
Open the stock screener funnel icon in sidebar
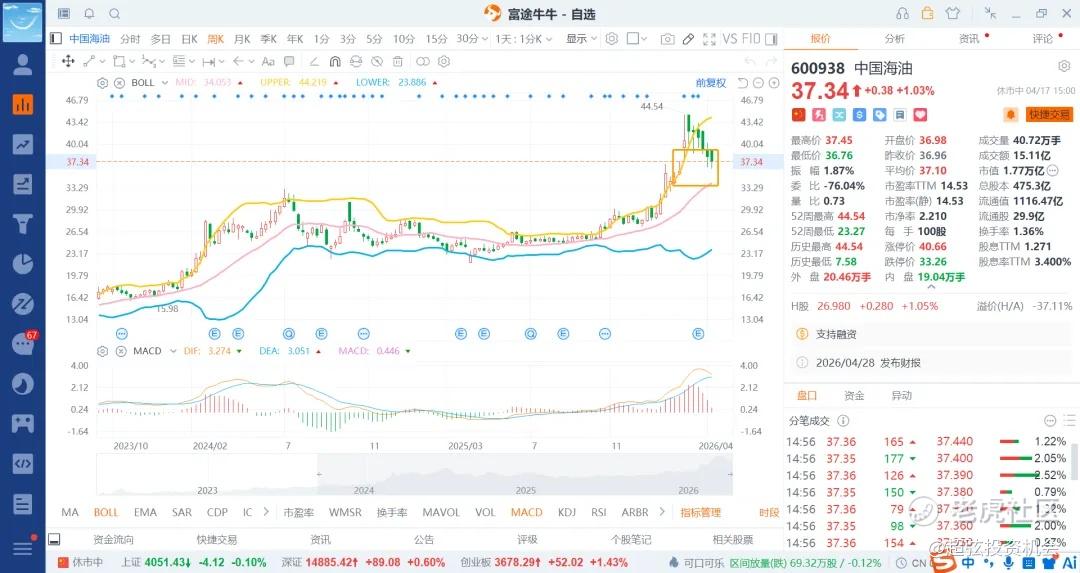(x=23, y=224)
